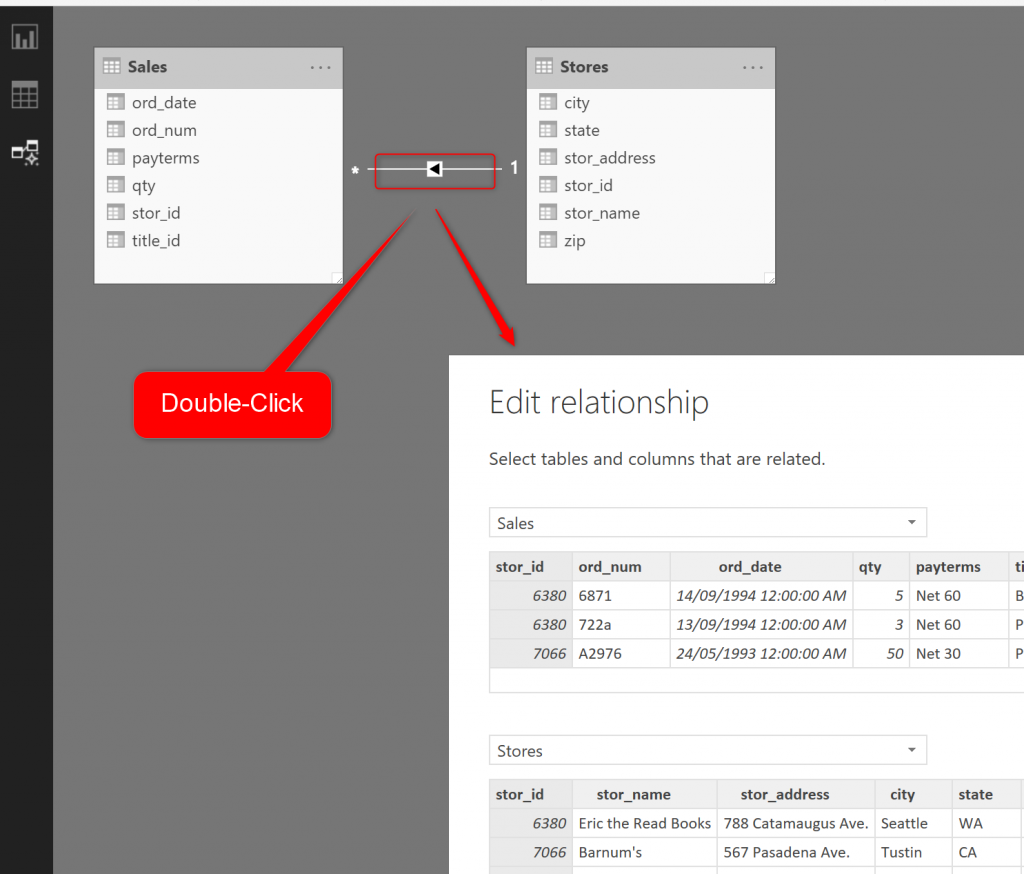Select ord_date field in Sales table
1024x874 pixels.
click(164, 103)
